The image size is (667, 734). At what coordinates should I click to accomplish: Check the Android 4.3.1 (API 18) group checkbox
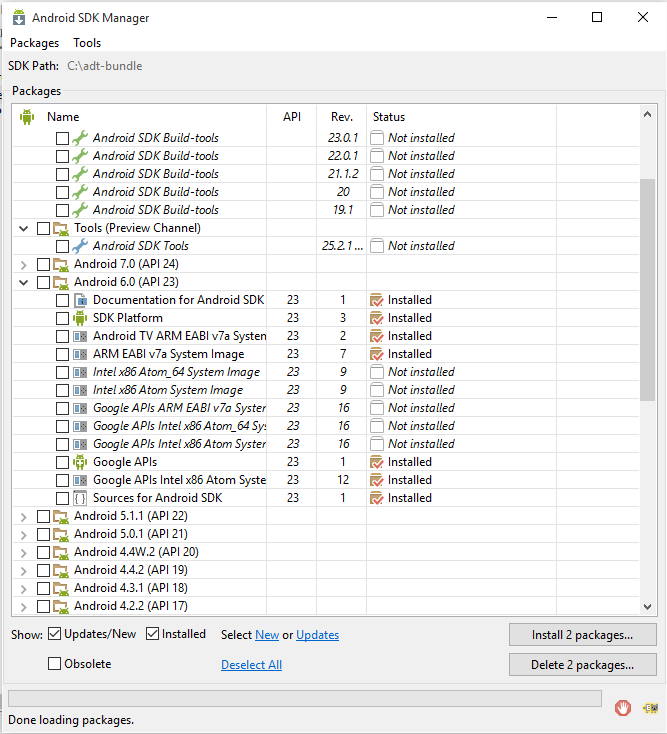point(44,588)
